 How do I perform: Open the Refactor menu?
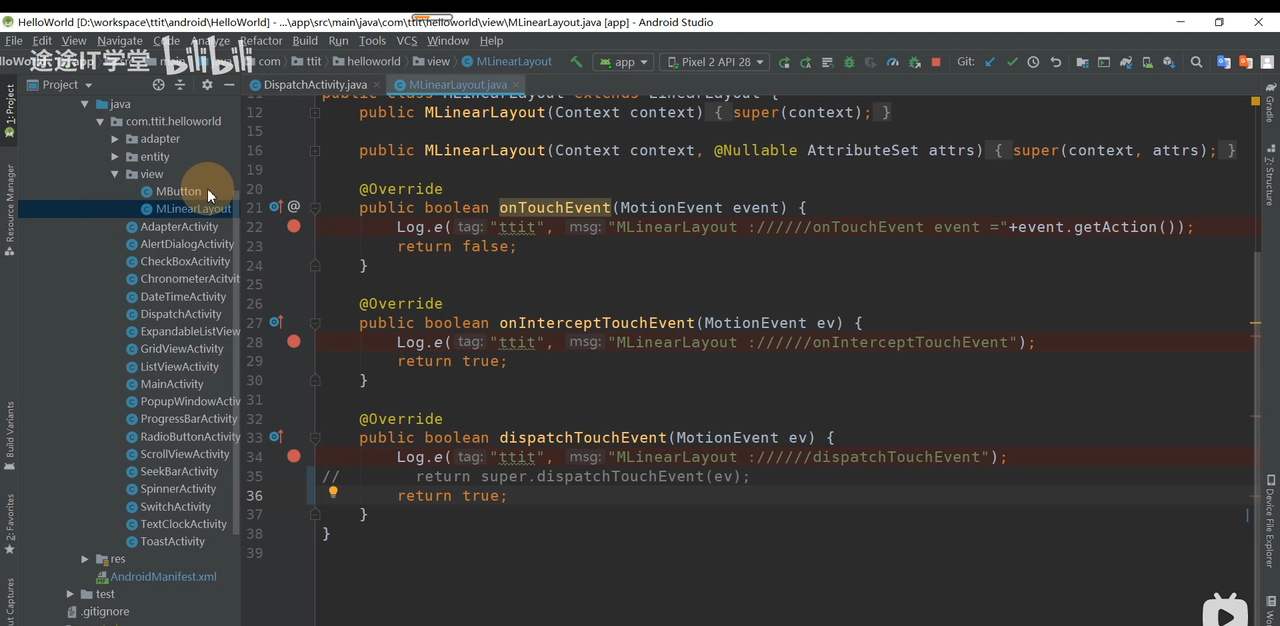click(x=261, y=41)
